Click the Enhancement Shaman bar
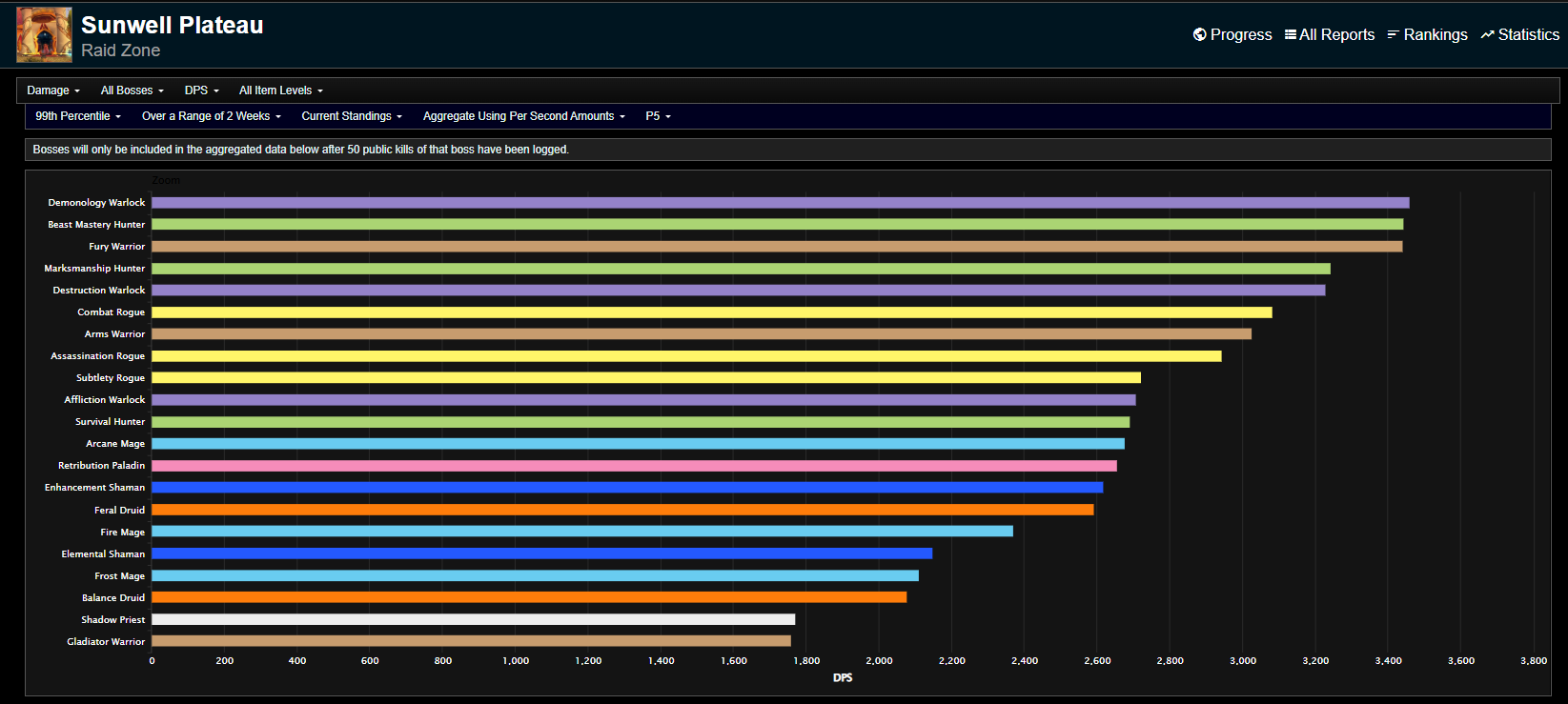This screenshot has height=704, width=1568. (627, 488)
